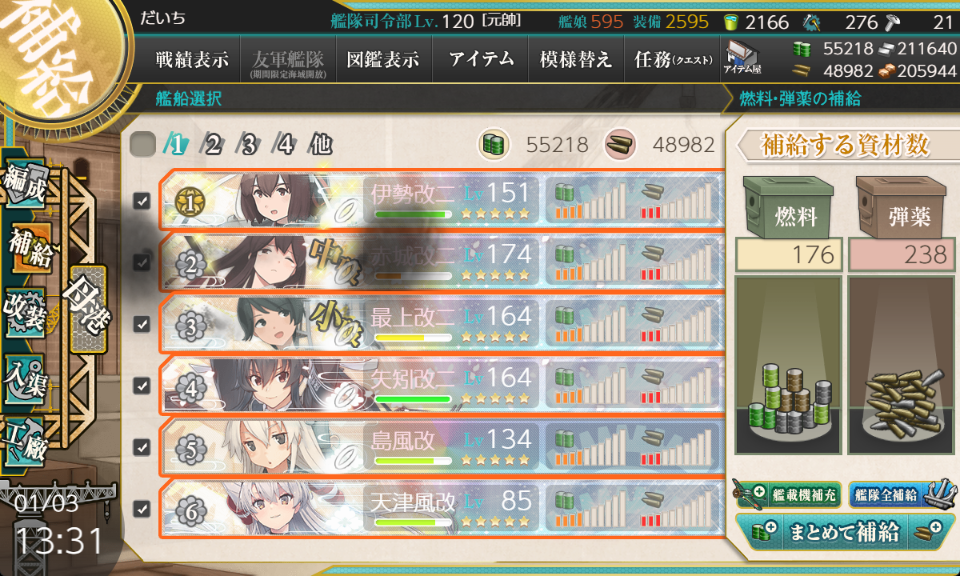Image resolution: width=960 pixels, height=576 pixels.
Task: Uncheck 天津風改 supply checkbox
Action: pos(142,509)
